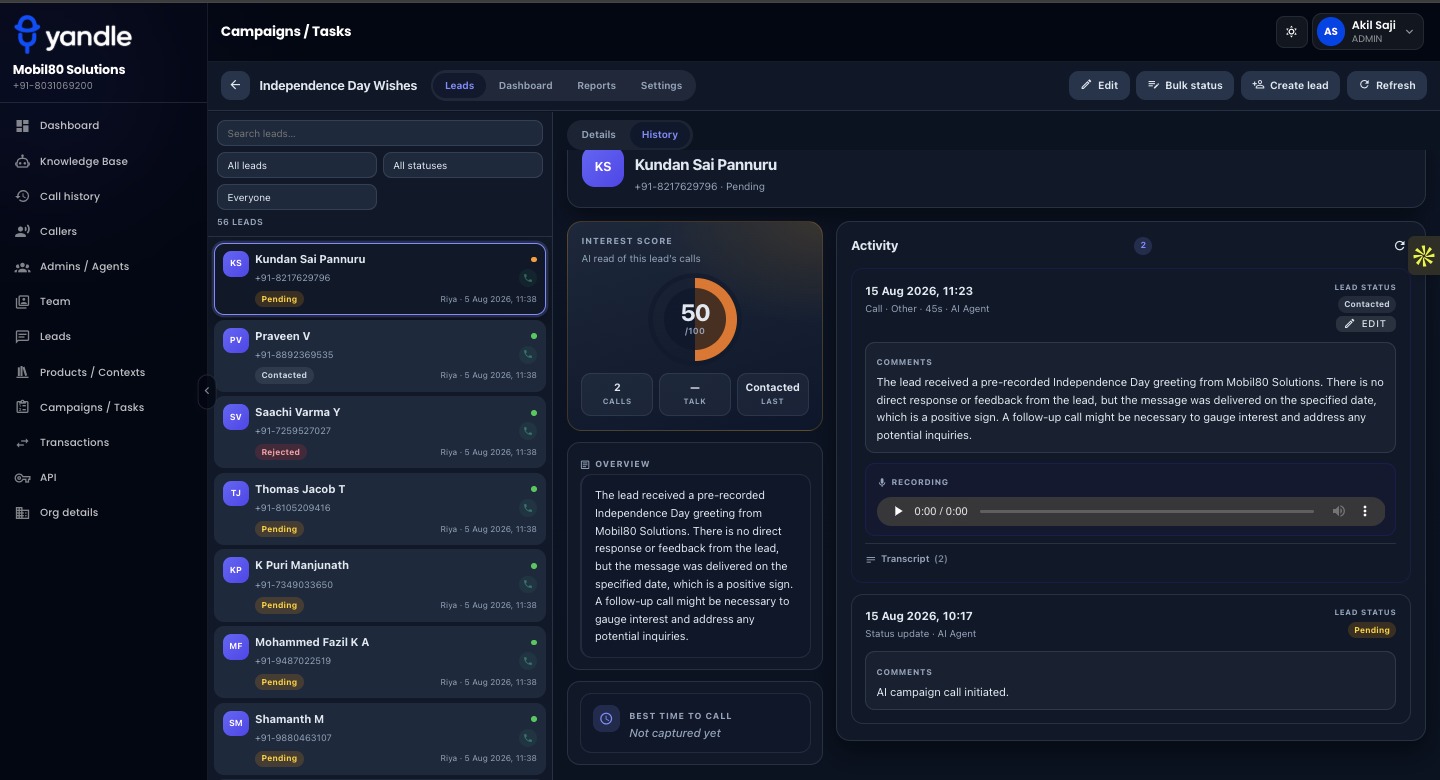
Task: Expand the Akil Saji account menu
Action: pos(1368,32)
